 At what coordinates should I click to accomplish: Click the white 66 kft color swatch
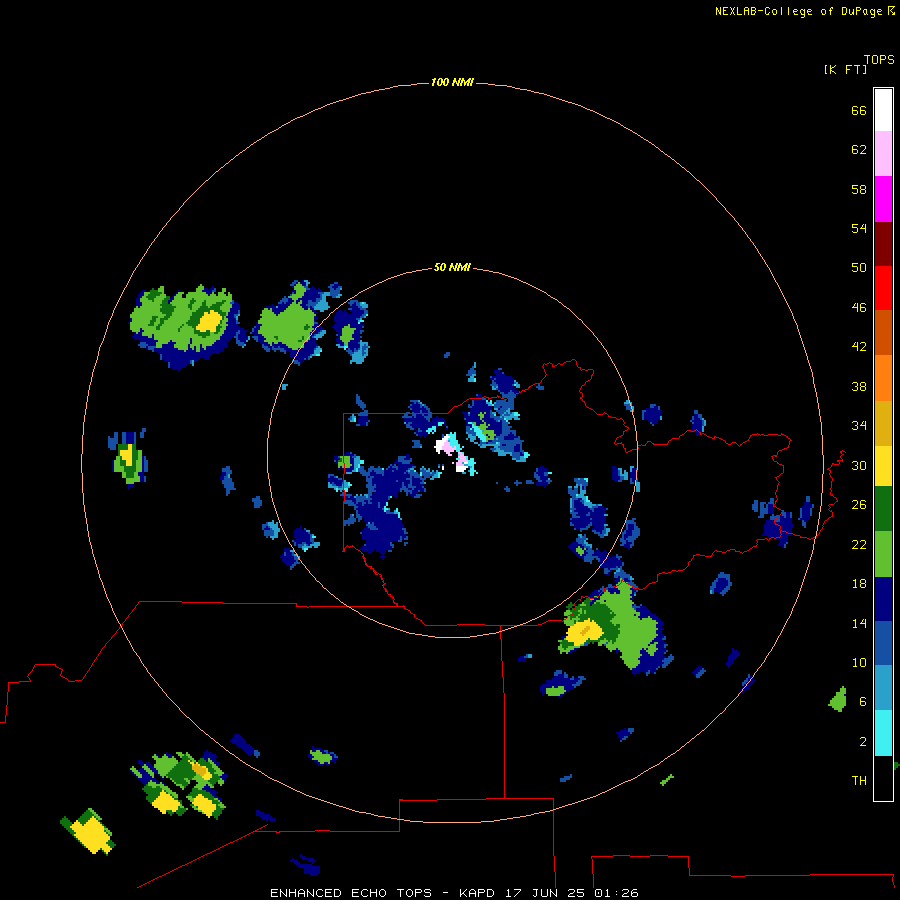coord(883,110)
